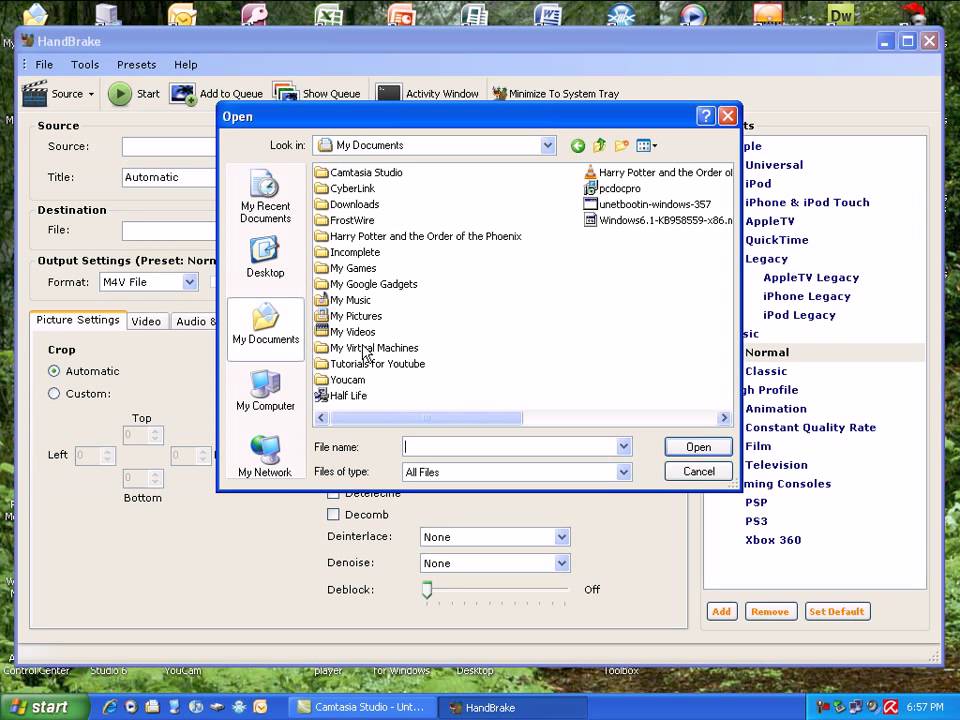This screenshot has width=960, height=720.
Task: Select the Automatic crop radio button
Action: coord(54,371)
